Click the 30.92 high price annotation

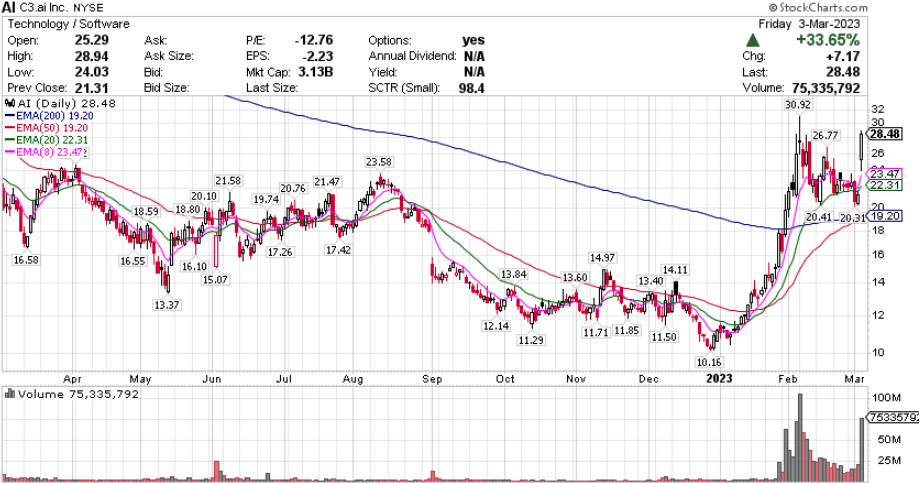click(x=797, y=104)
